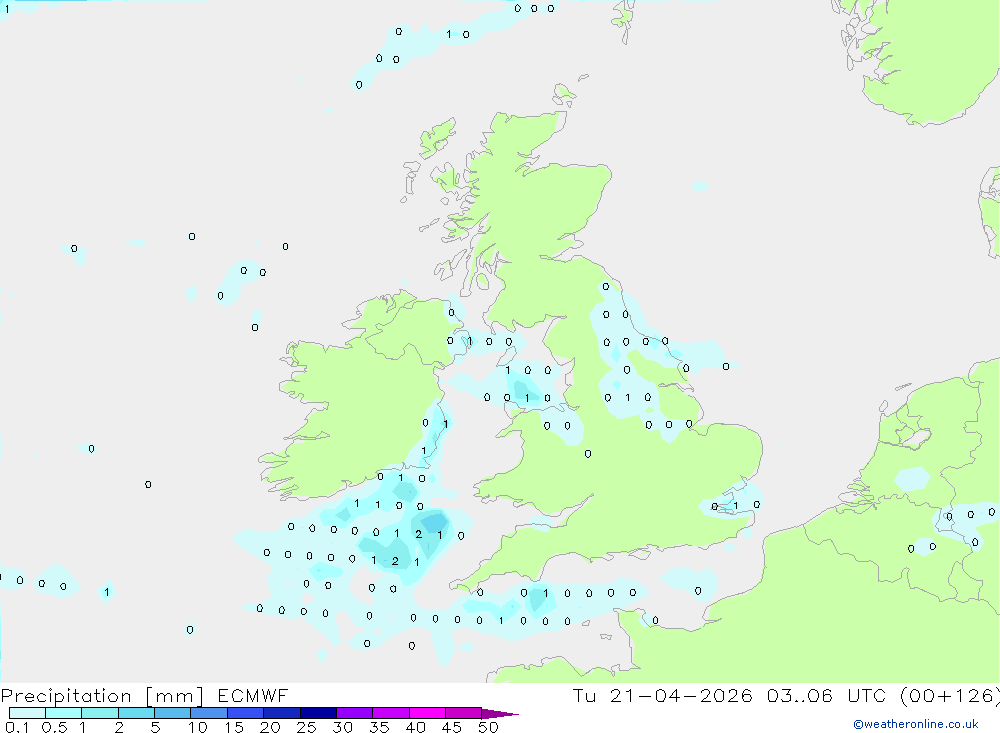Click the "Precipitation" title word
The image size is (1000, 733).
coord(66,696)
